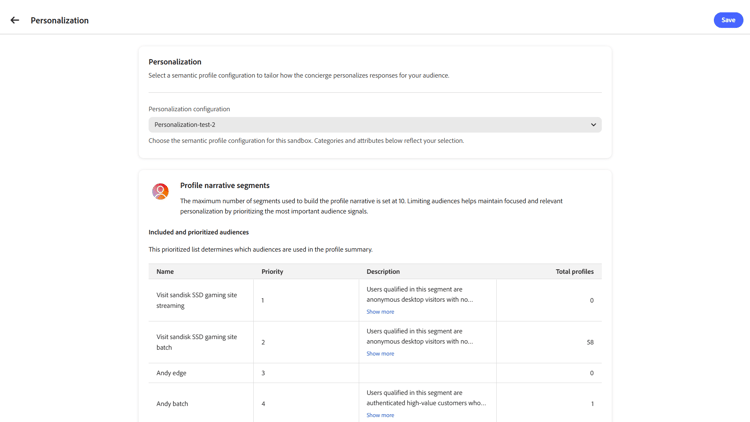
Task: Click priority value 4 for Andy batch
Action: pyautogui.click(x=263, y=404)
